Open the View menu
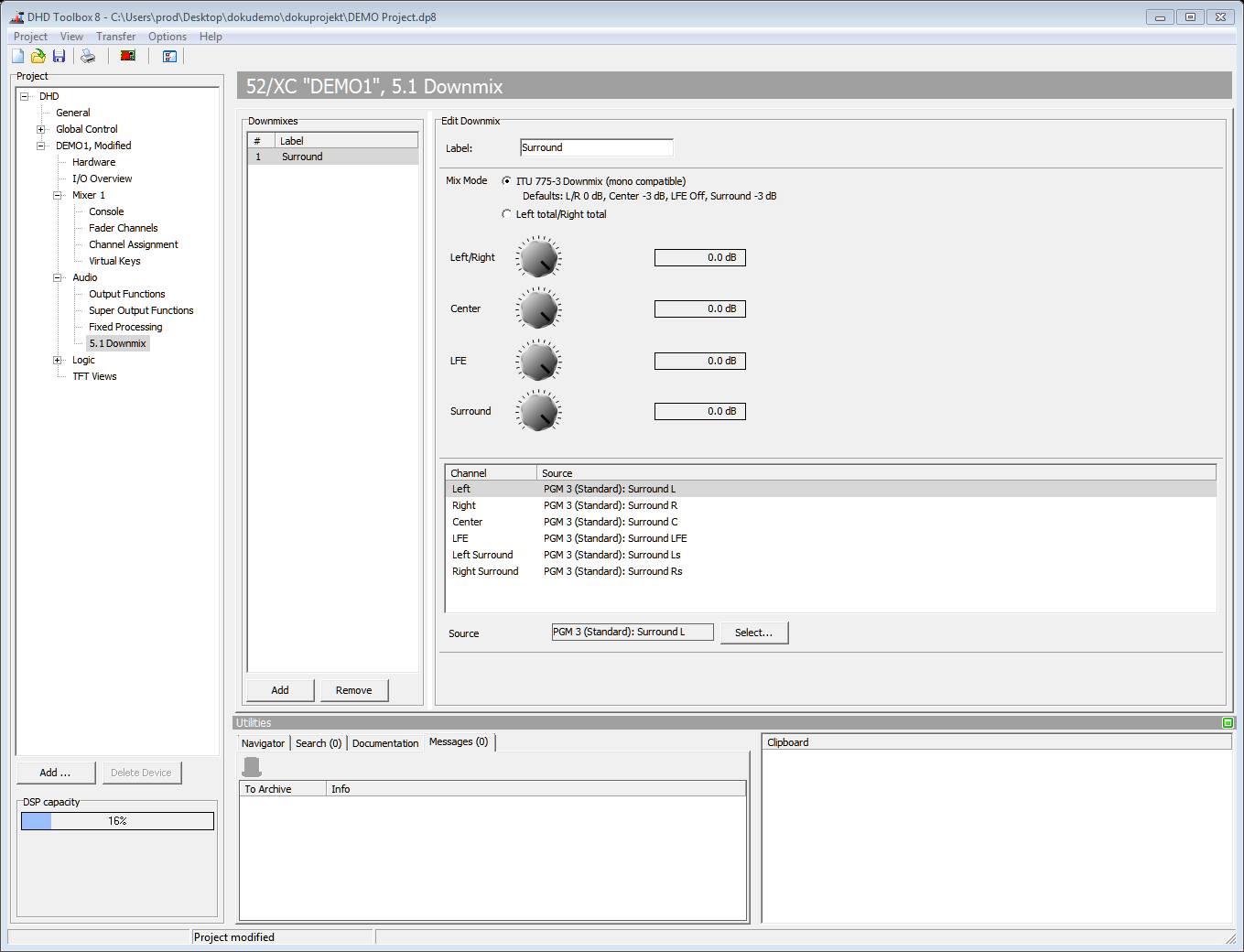The height and width of the screenshot is (952, 1244). pos(71,37)
